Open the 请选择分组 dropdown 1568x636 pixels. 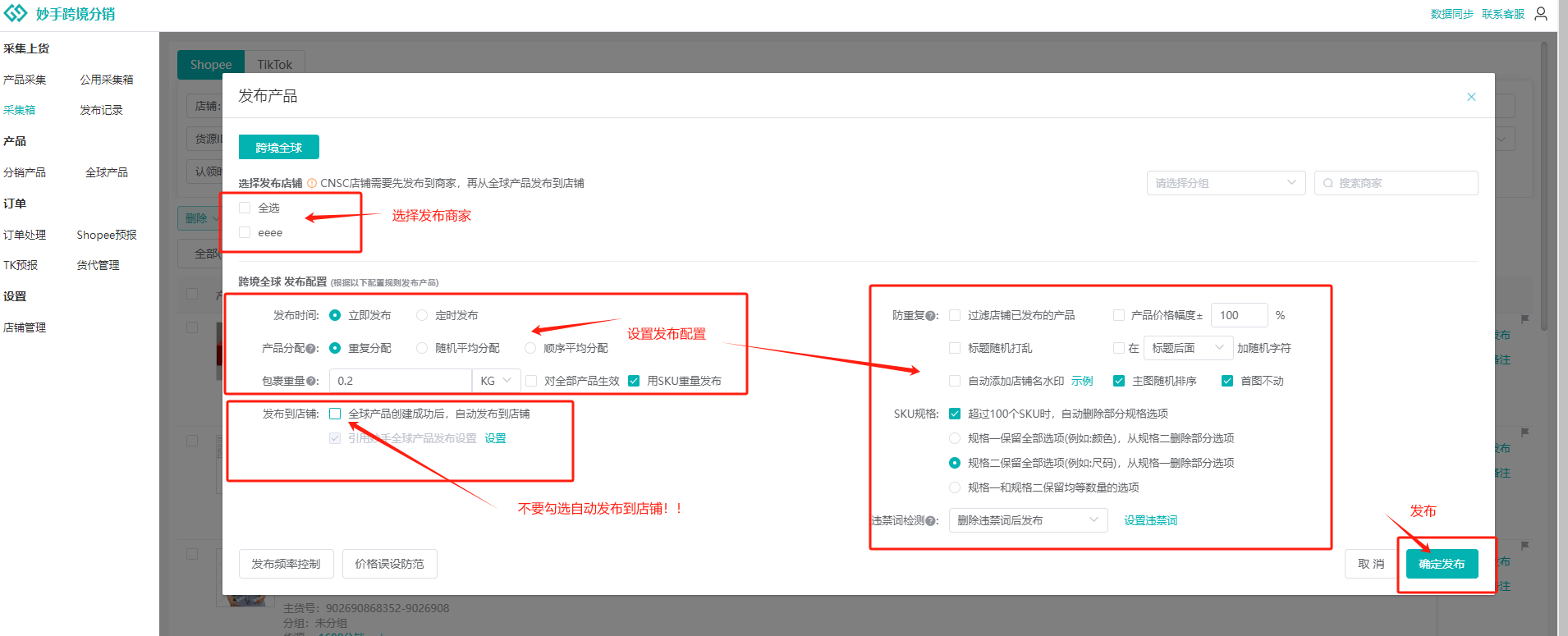pos(1226,183)
